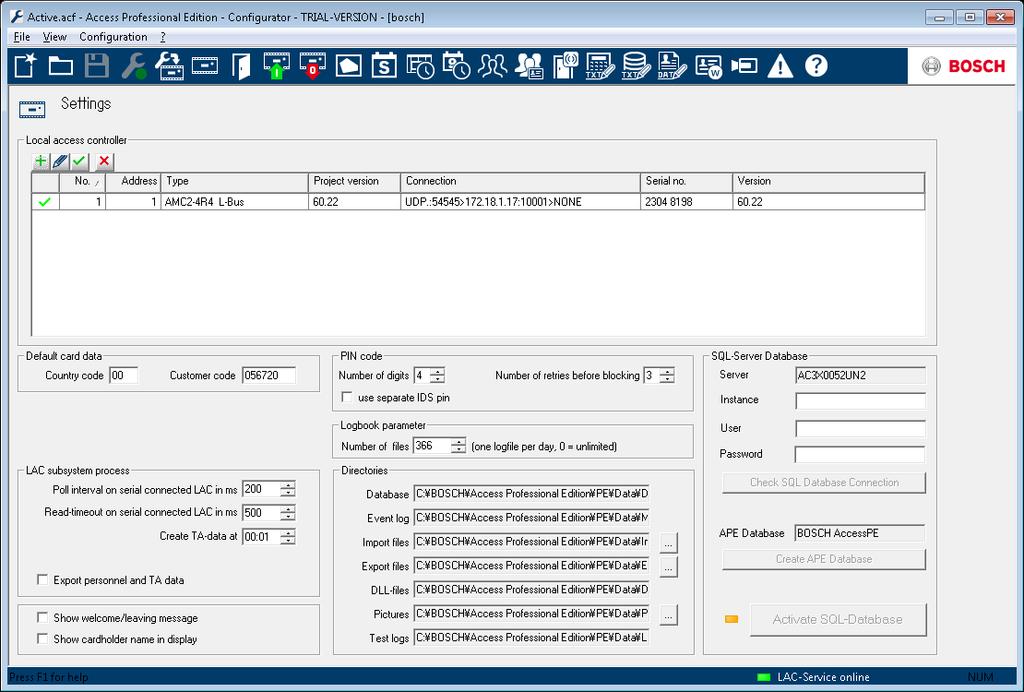
Task: Browse for the Export files directory
Action: pyautogui.click(x=668, y=567)
